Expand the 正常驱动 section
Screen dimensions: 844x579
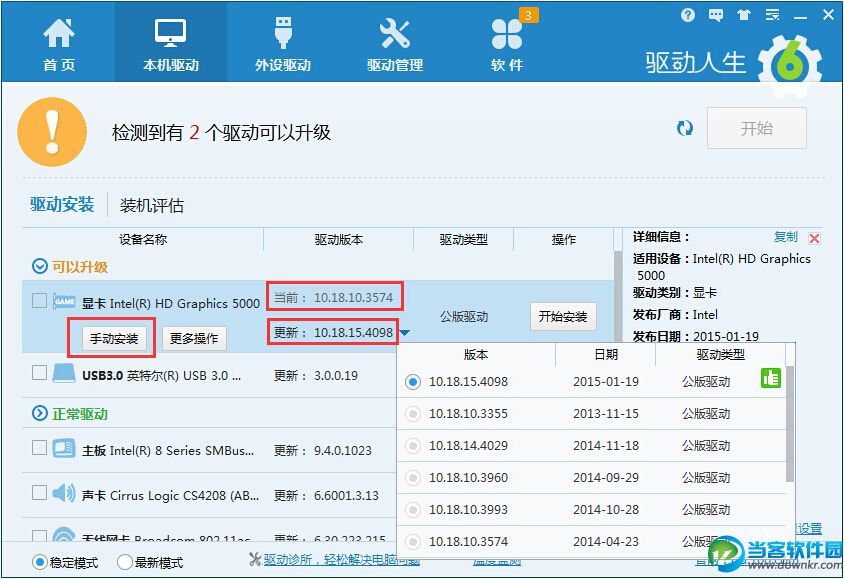(x=40, y=413)
